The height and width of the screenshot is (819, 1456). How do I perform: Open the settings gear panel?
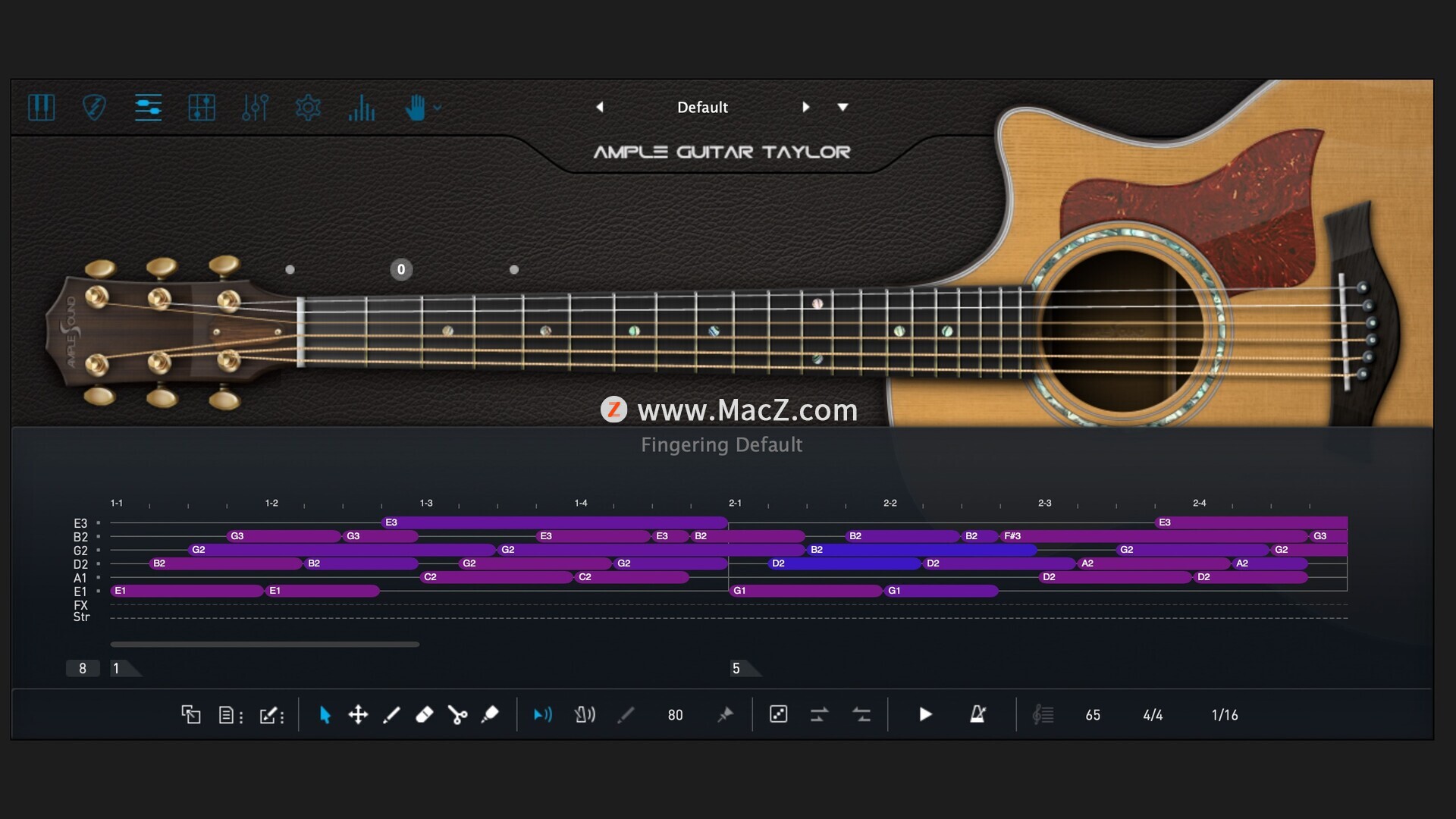(308, 108)
